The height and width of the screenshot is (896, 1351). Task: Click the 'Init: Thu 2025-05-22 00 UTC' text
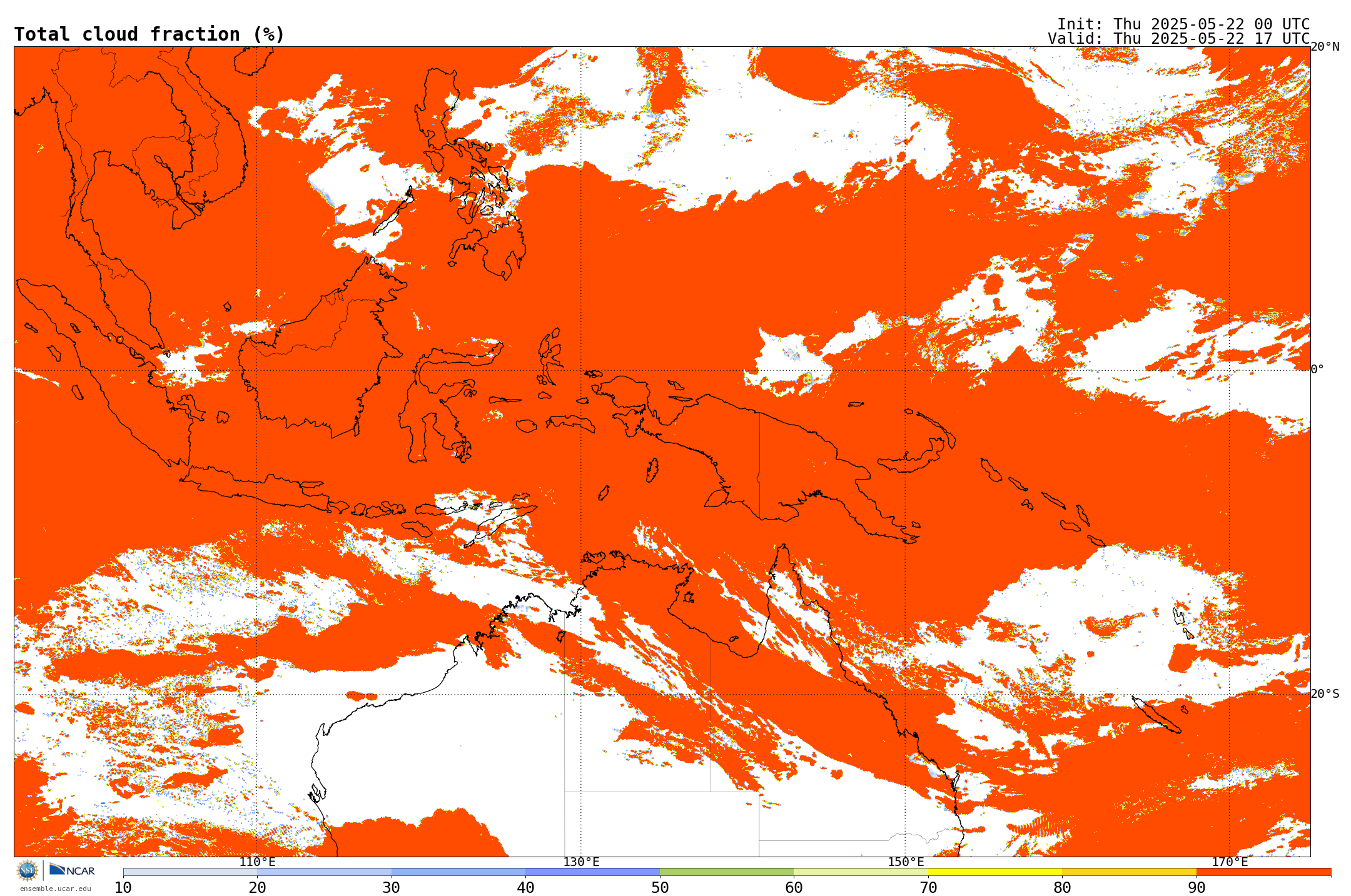(x=1183, y=24)
